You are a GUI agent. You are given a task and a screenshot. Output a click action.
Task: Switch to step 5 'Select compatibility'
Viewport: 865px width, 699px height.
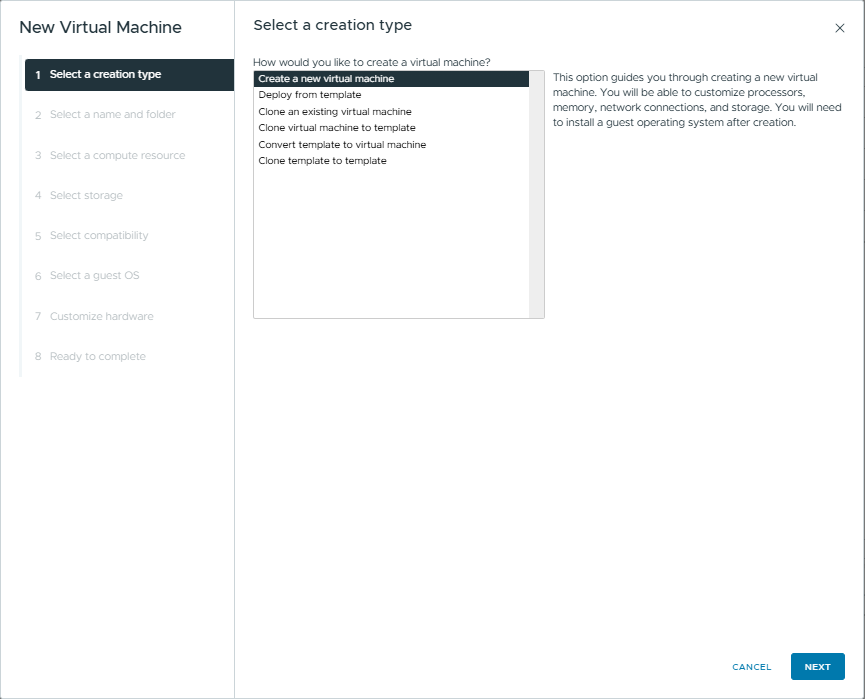click(x=99, y=236)
